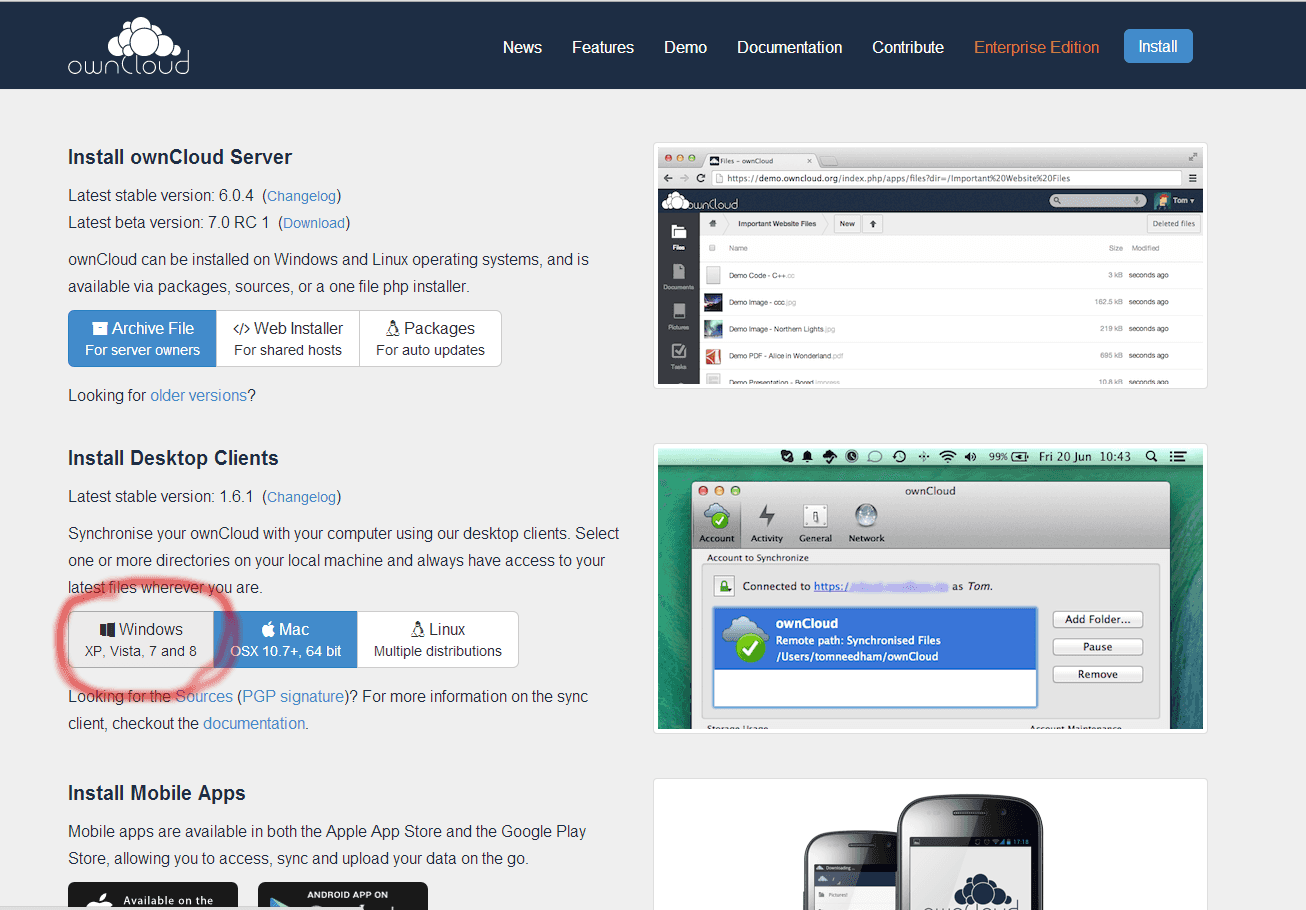Click the cloud icon in Mac menu bar screenshot

pos(829,456)
